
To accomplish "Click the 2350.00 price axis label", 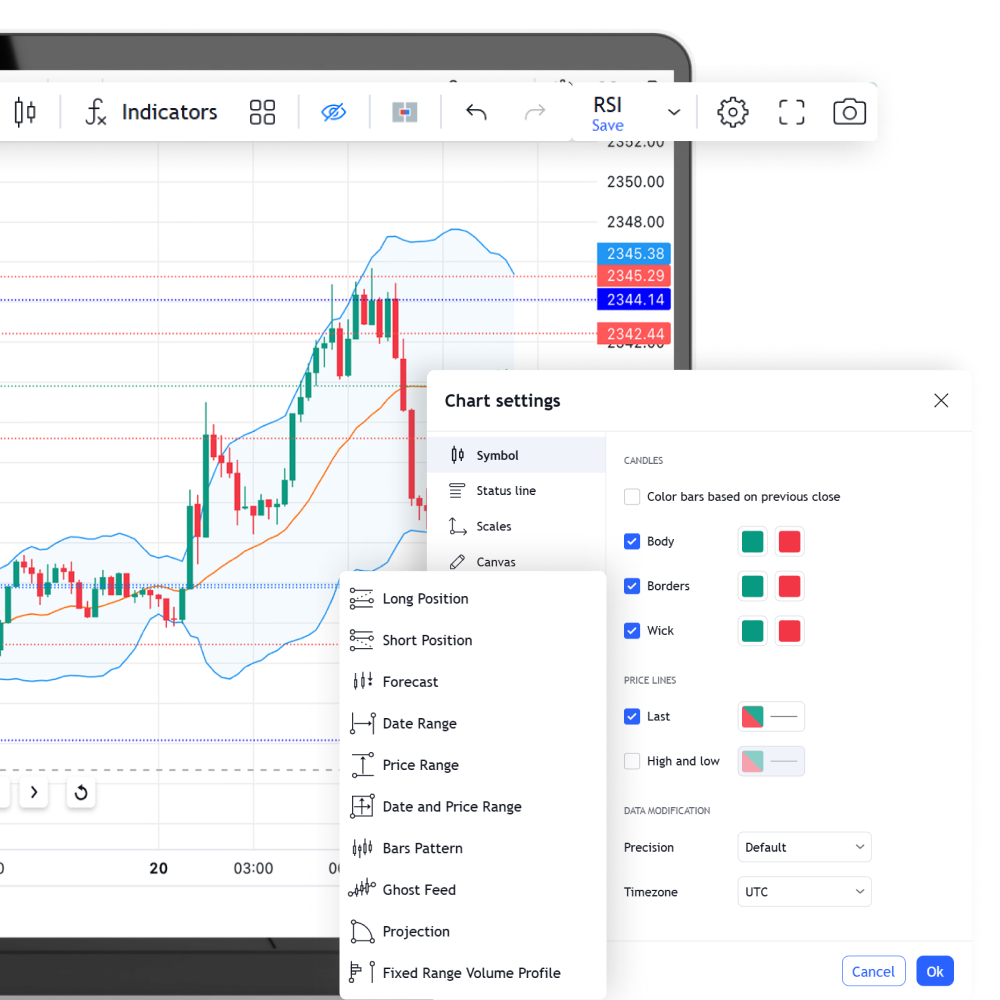I will coord(635,182).
